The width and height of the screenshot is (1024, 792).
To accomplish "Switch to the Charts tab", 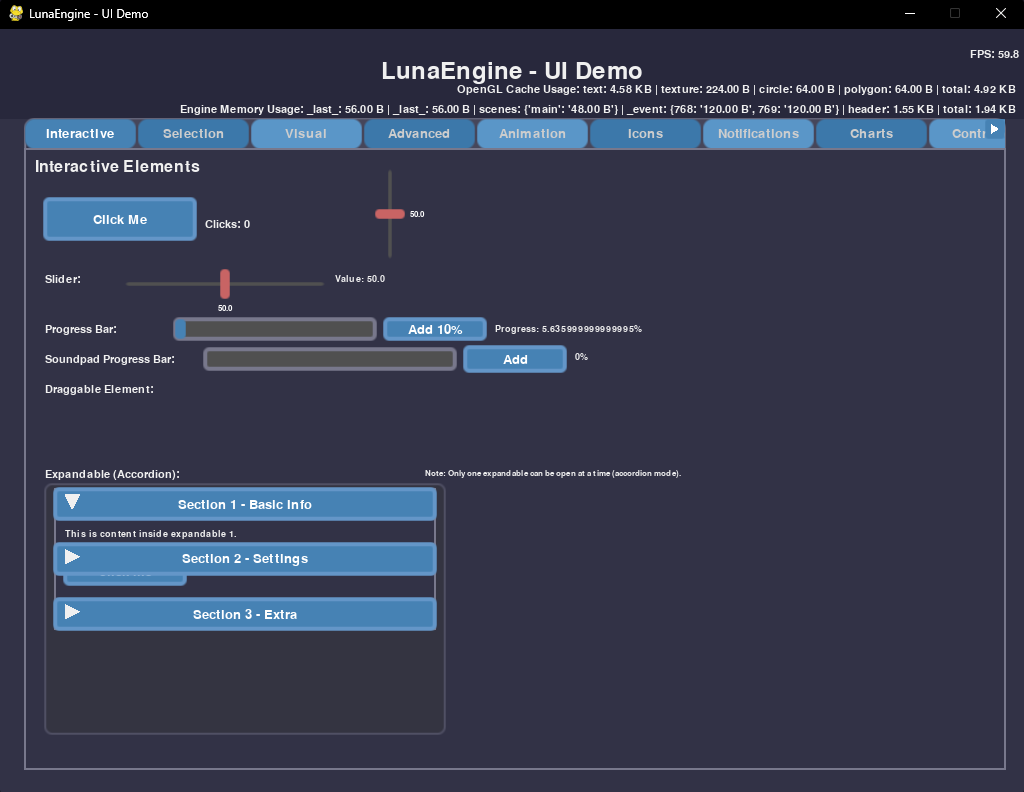I will pyautogui.click(x=871, y=134).
